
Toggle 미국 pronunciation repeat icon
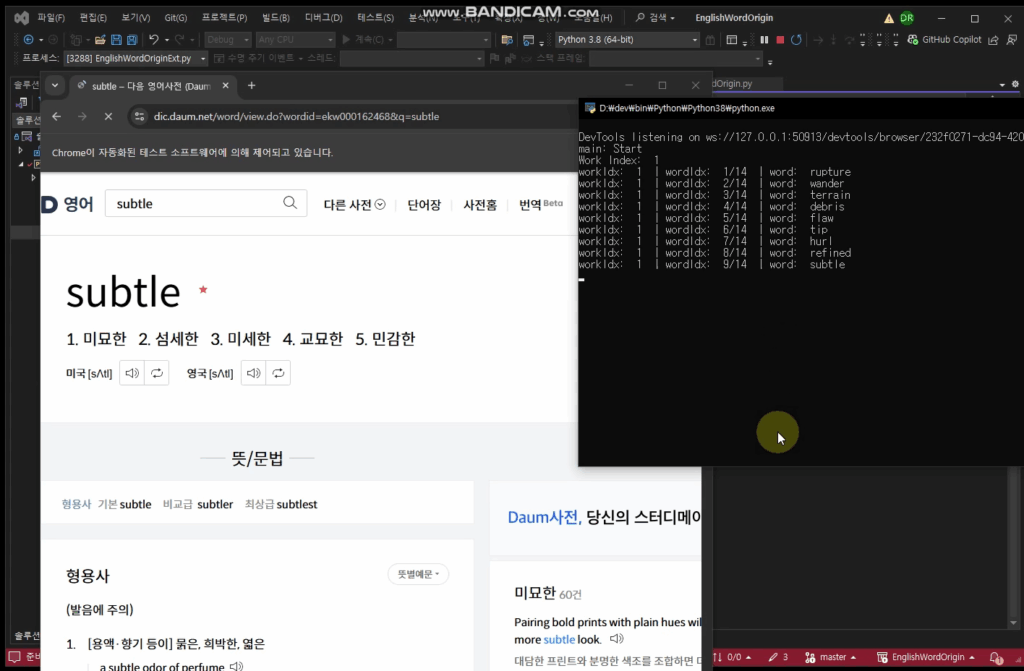point(157,373)
